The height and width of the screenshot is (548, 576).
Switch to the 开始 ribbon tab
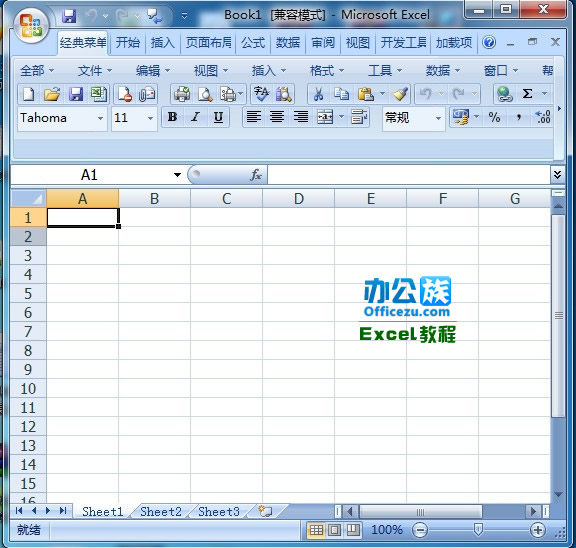pyautogui.click(x=127, y=43)
